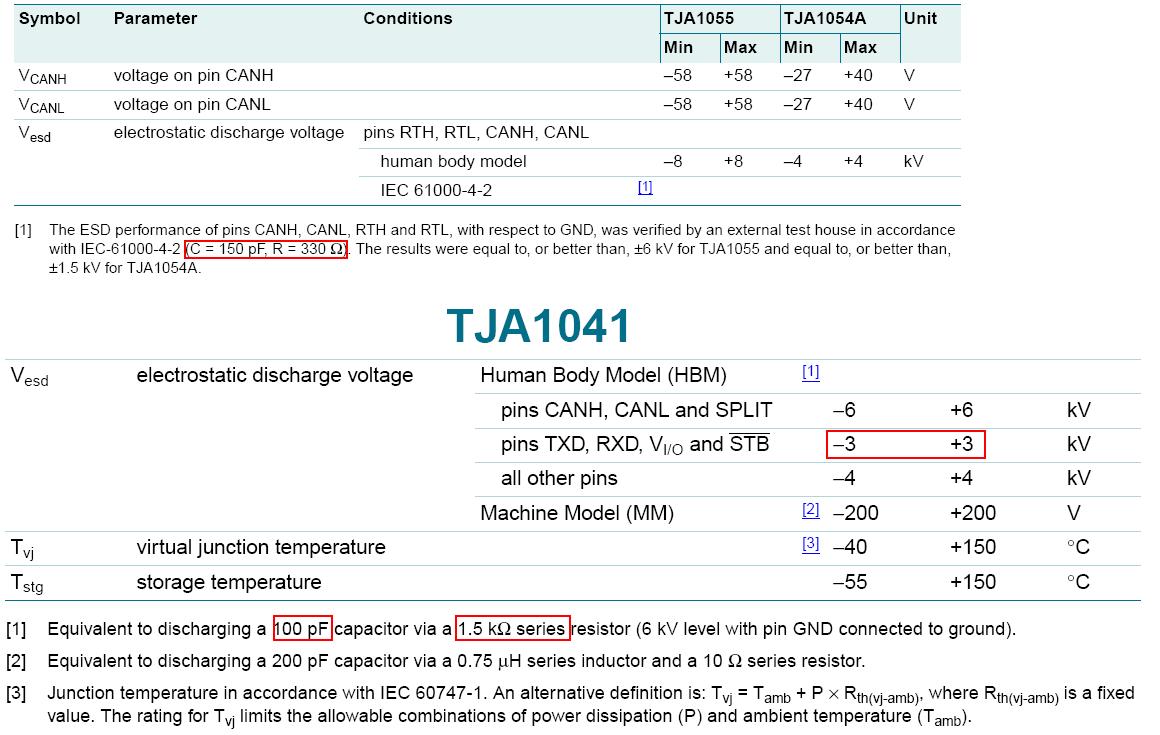1160x735 pixels.
Task: Open footnote [1] link beside IEC 61000-4-2
Action: (645, 187)
